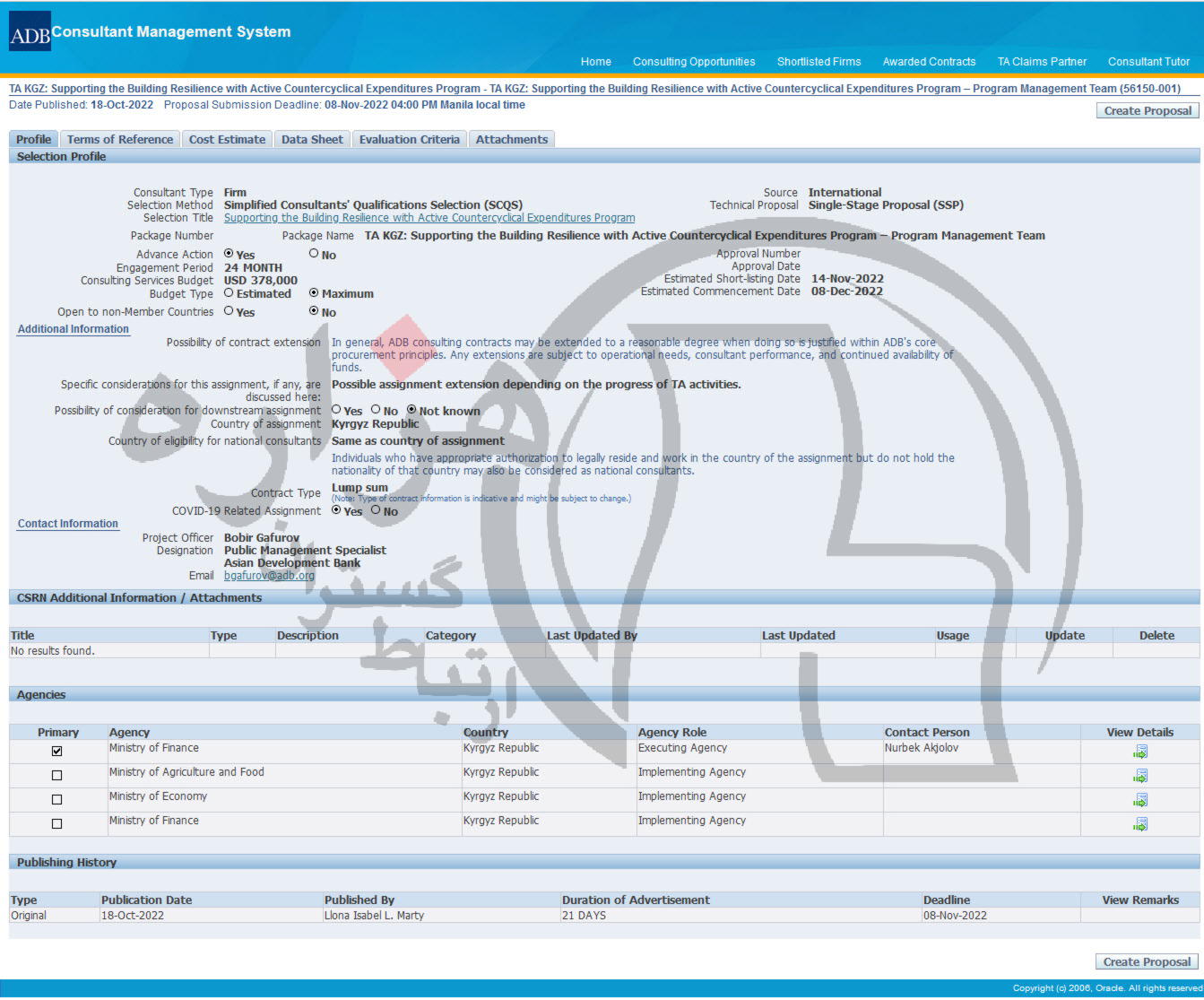
Task: Go to Consulting Opportunities menu
Action: click(693, 62)
